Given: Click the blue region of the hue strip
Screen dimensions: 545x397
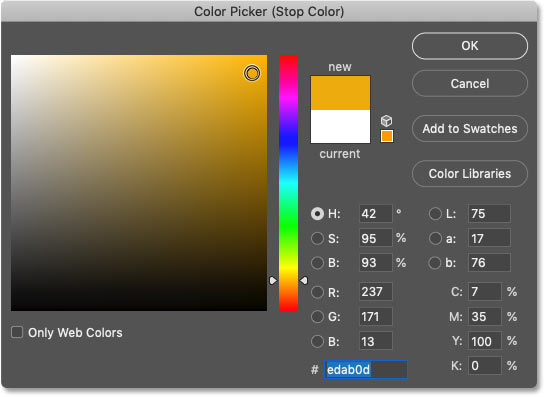Looking at the screenshot, I should [288, 141].
